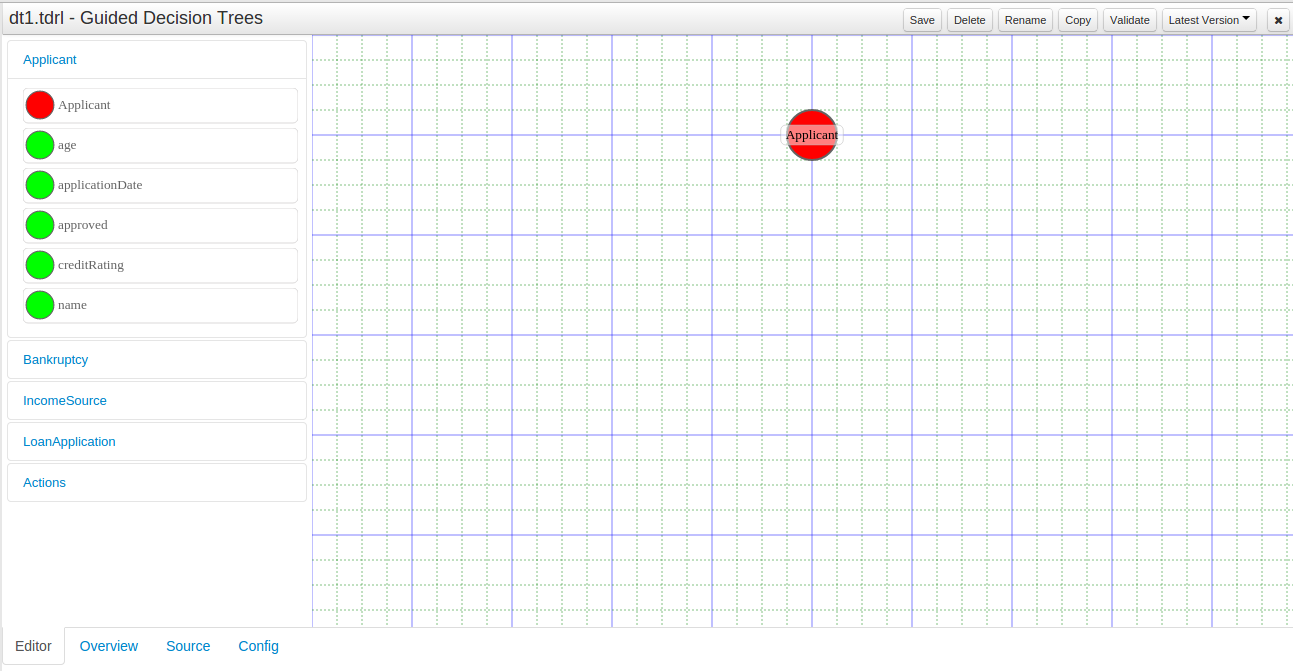Collapse the Applicant section header

point(50,60)
